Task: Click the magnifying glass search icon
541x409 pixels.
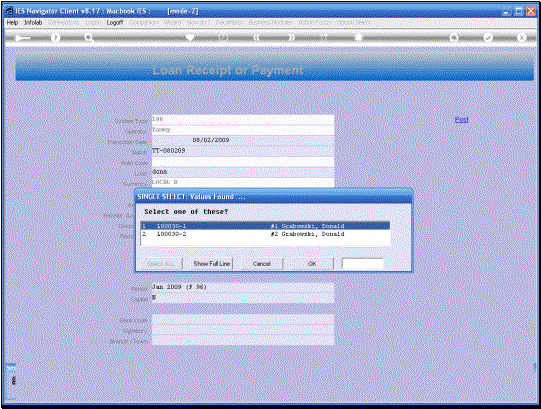Action: (89, 38)
